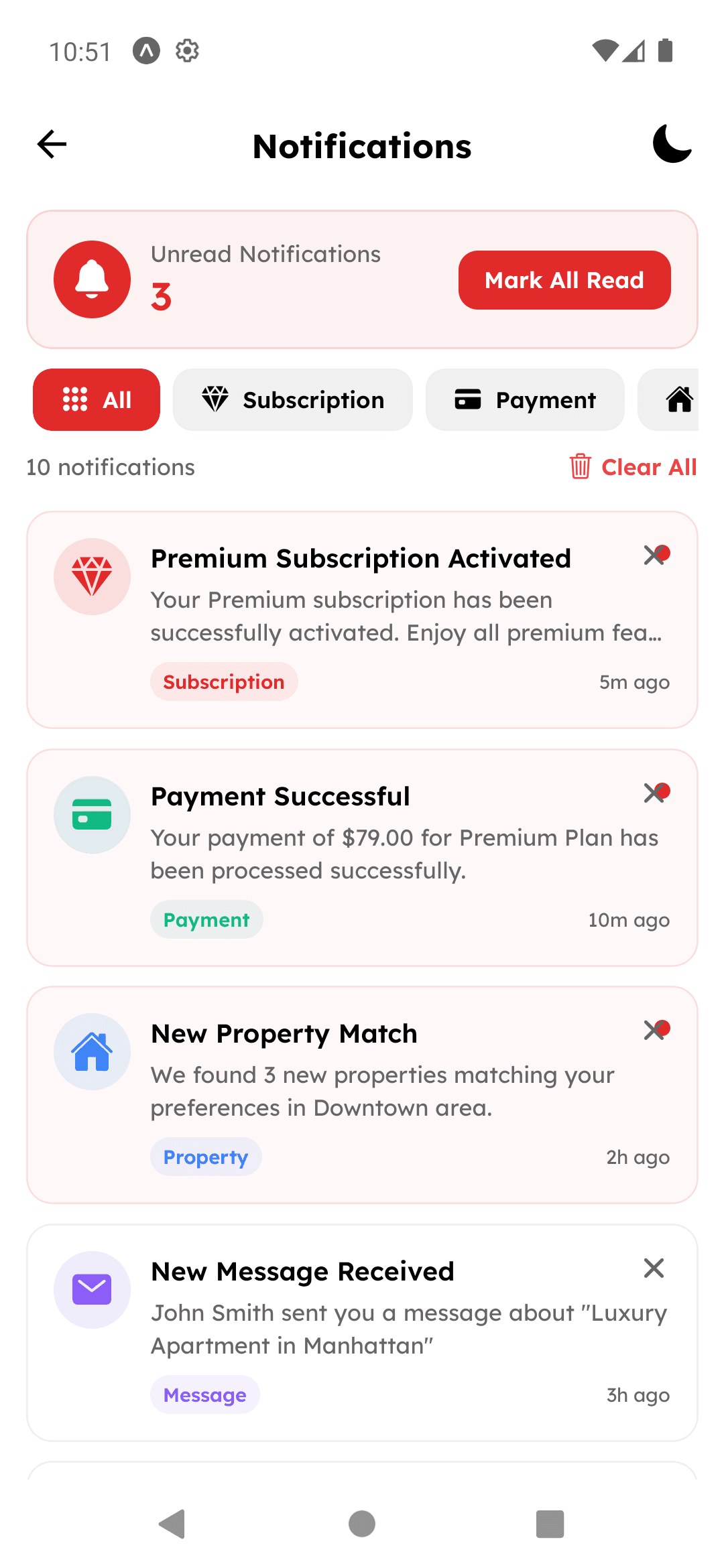Switch to the Subscription filter tab
The height and width of the screenshot is (1568, 724).
[292, 399]
